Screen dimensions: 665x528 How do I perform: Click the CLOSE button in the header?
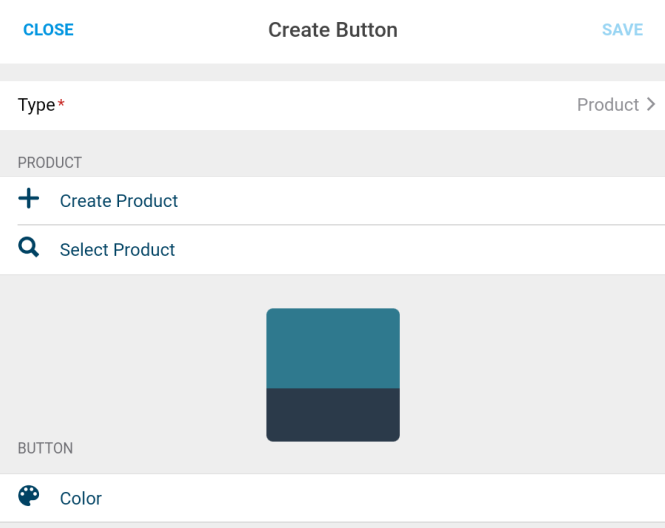point(48,30)
